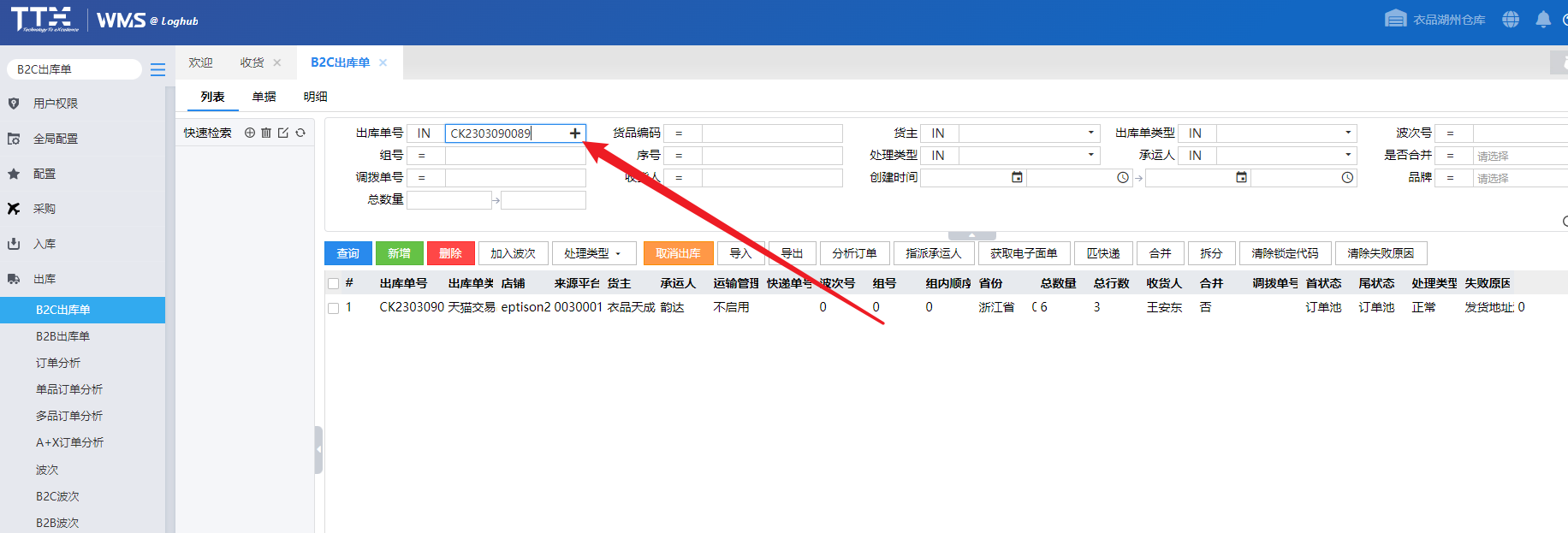The height and width of the screenshot is (533, 1568).
Task: Tick the checkbox for row 1
Action: (x=333, y=308)
